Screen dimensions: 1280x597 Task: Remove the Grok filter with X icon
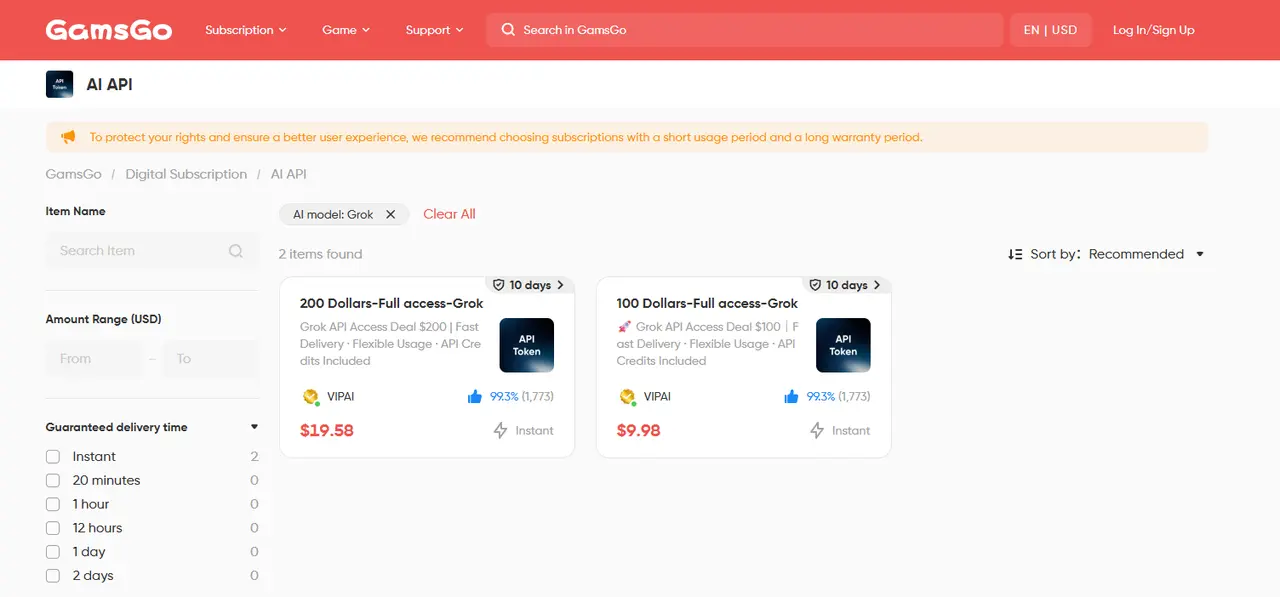[x=391, y=214]
